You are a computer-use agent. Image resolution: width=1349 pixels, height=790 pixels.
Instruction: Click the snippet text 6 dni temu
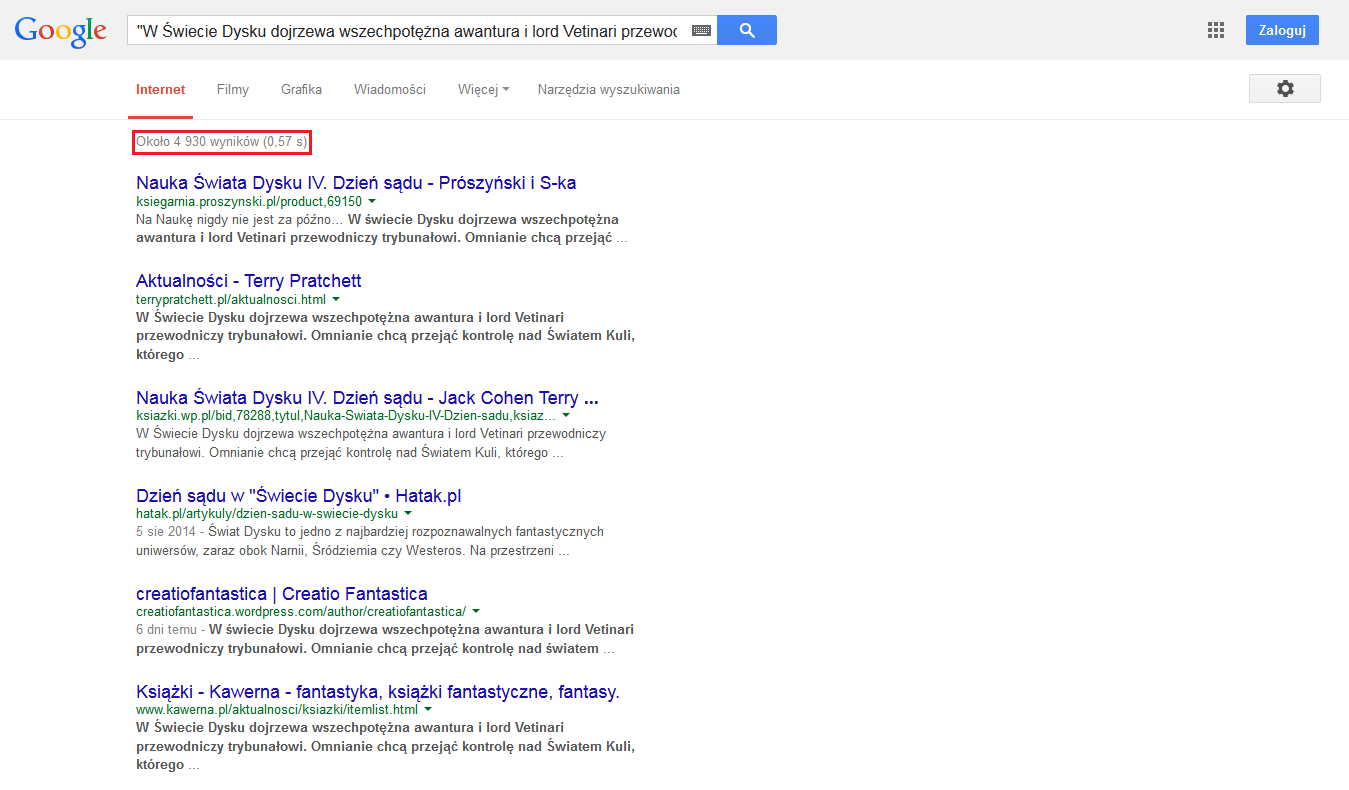(167, 630)
